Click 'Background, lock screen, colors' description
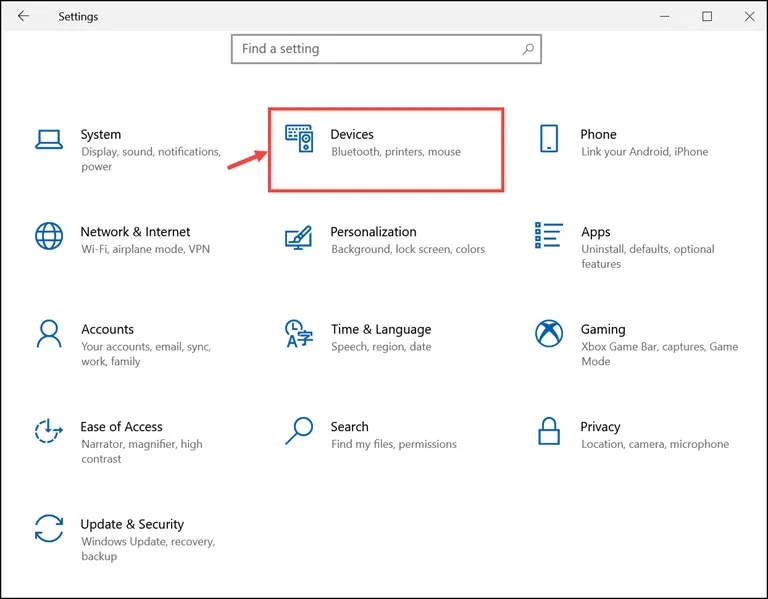The height and width of the screenshot is (599, 768). coord(408,249)
